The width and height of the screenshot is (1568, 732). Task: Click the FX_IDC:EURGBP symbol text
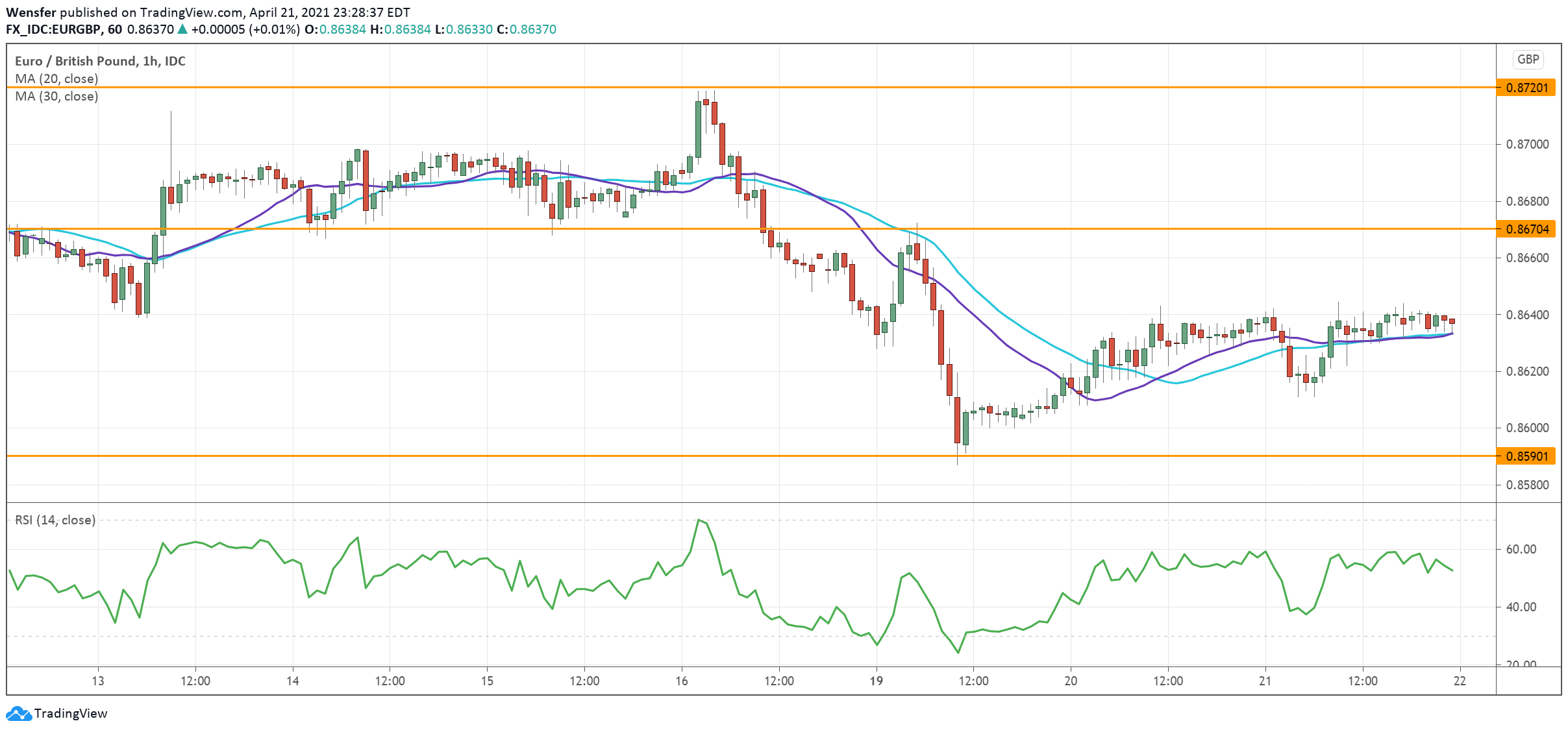pos(53,29)
